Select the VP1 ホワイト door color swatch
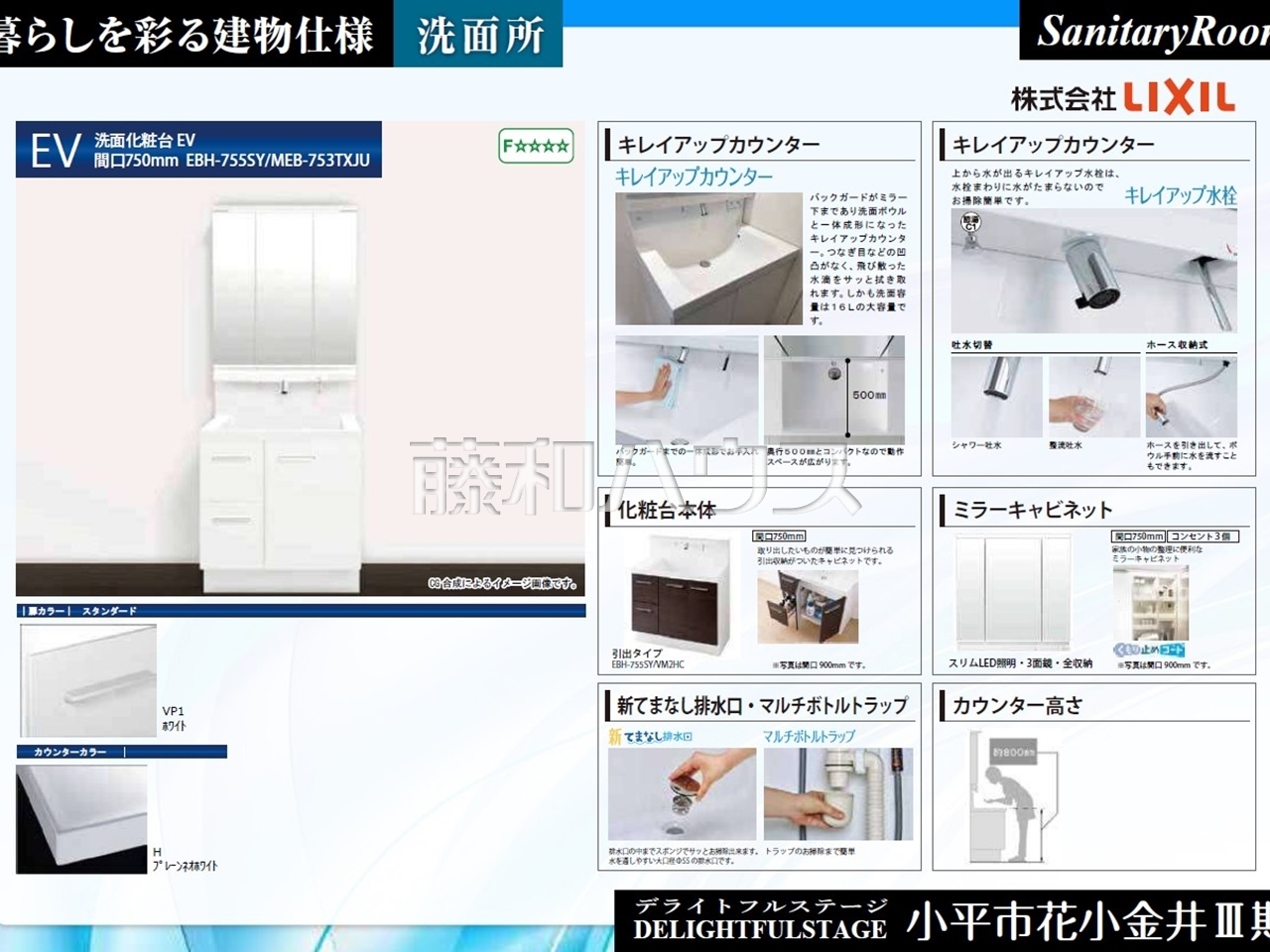 [x=88, y=680]
